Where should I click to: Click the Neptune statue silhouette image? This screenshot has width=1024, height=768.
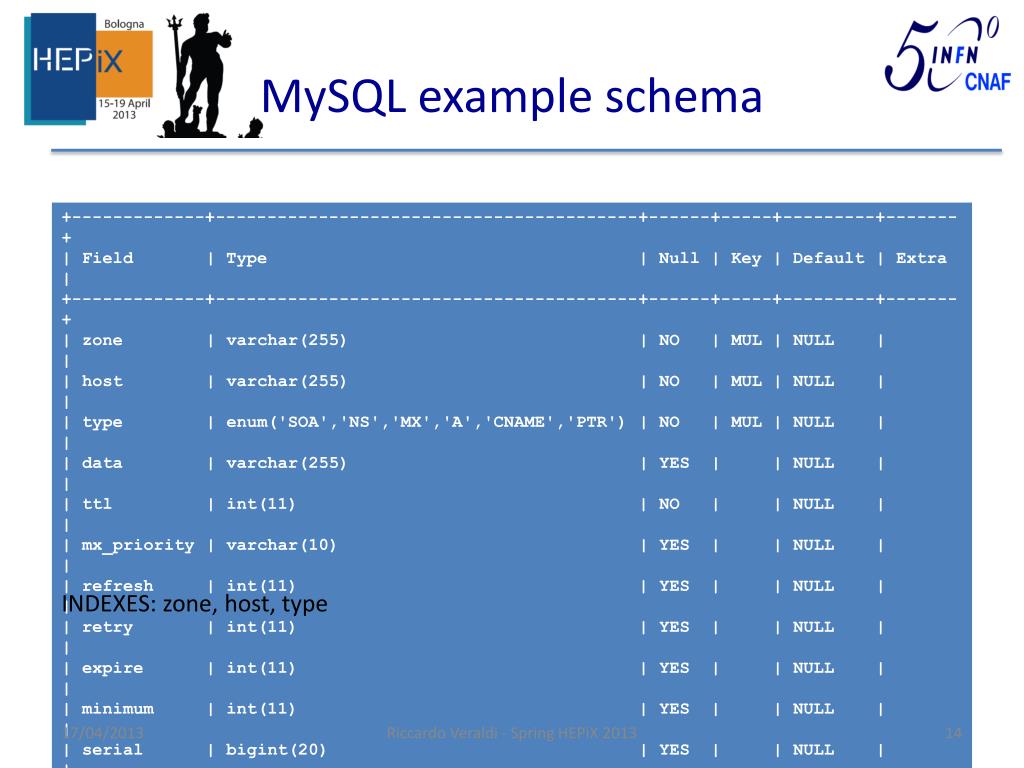(x=210, y=76)
